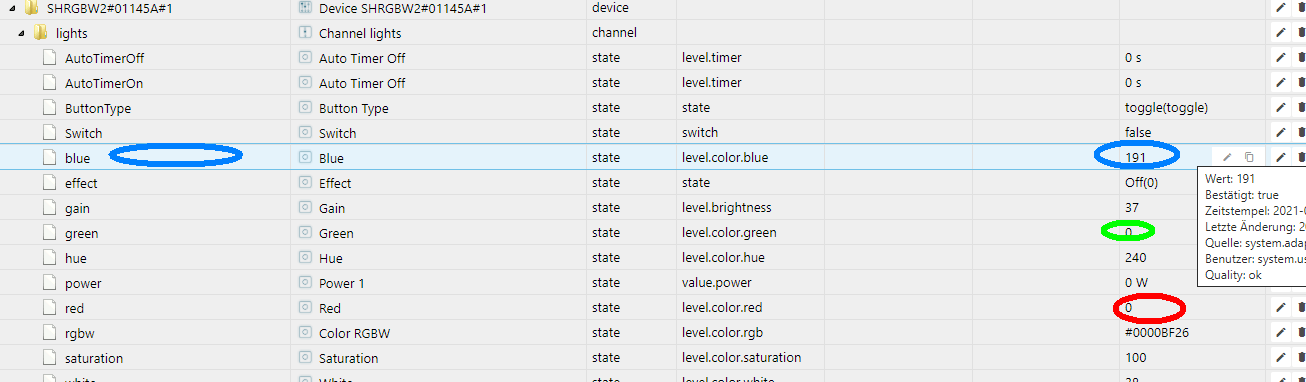Click the gain value 37
Screen dimensions: 1306x382
[x=1132, y=208]
